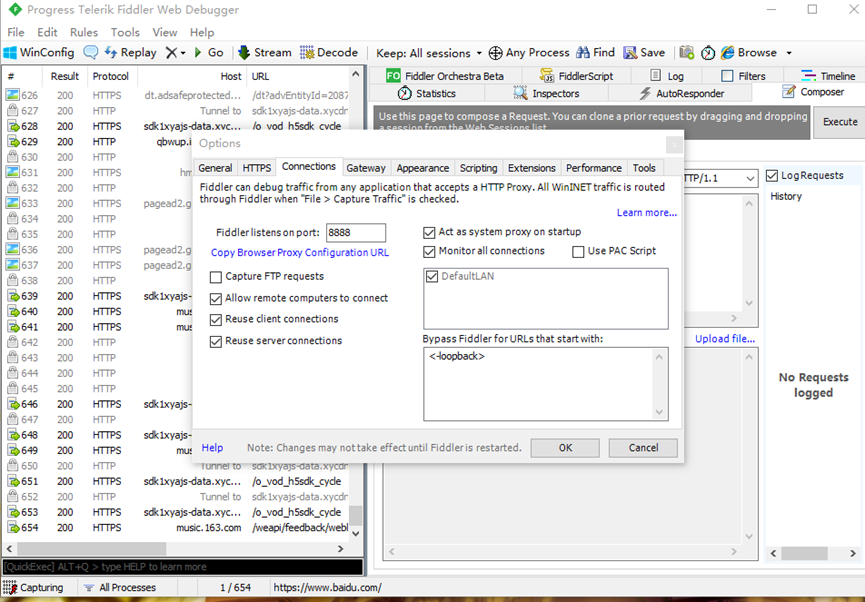
Task: Click Cancel in the Options dialog
Action: [x=643, y=447]
